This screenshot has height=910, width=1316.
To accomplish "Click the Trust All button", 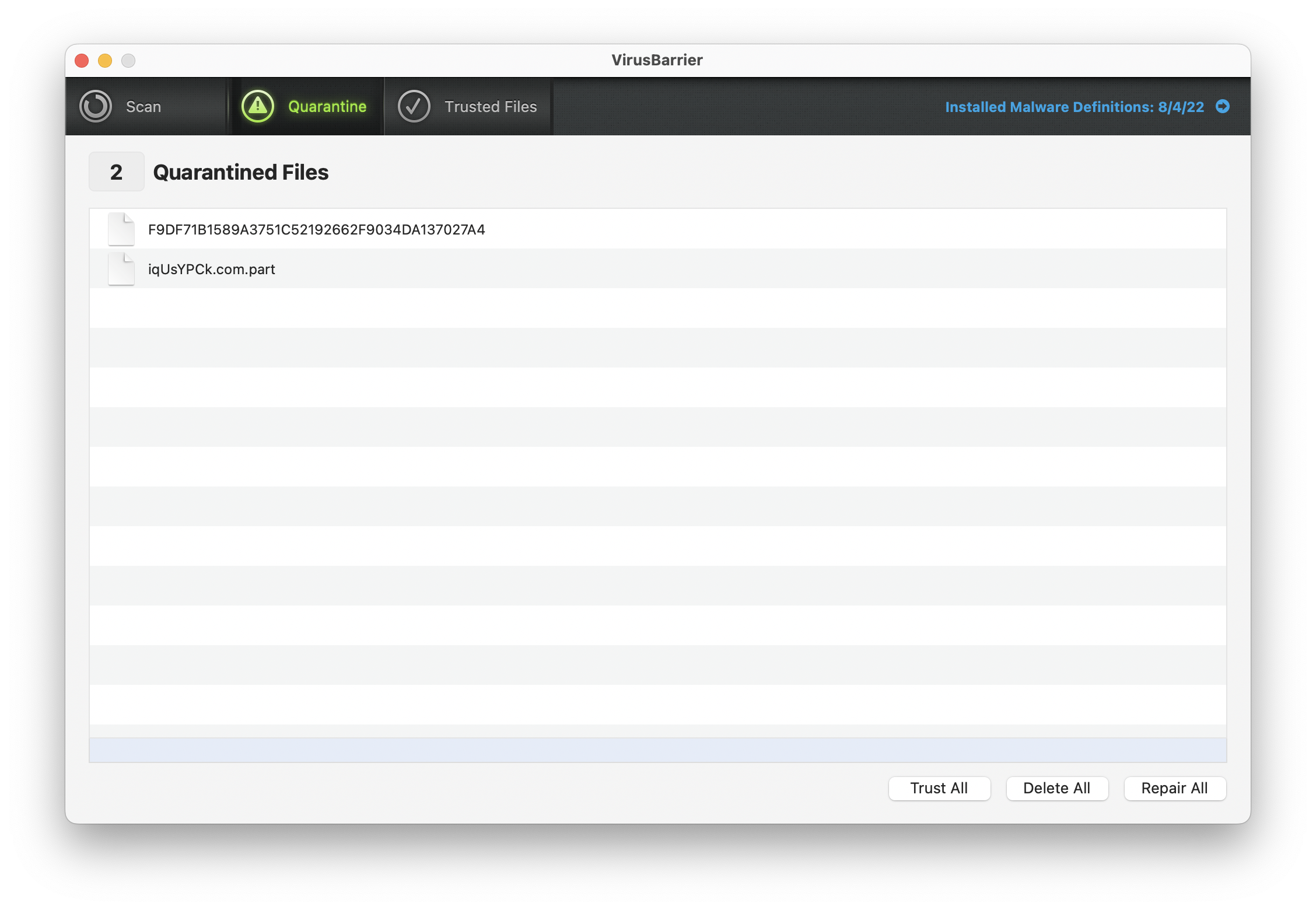I will (938, 788).
